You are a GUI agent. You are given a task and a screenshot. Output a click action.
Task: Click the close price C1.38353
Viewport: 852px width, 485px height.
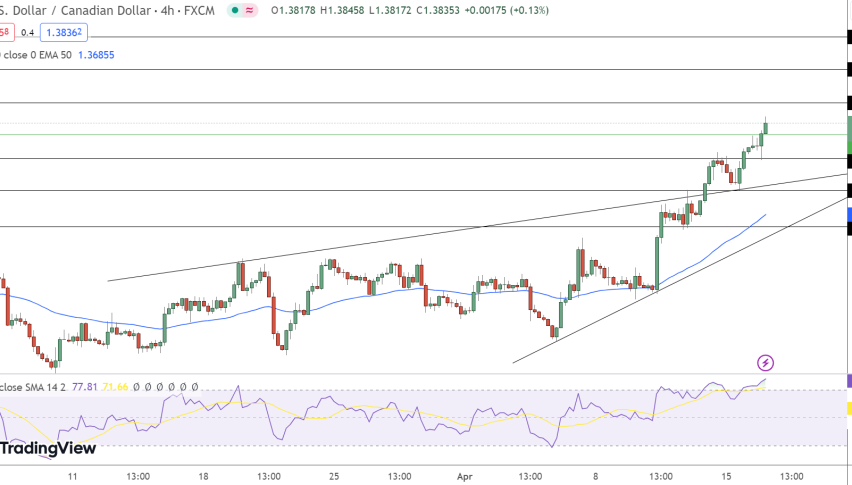click(438, 10)
